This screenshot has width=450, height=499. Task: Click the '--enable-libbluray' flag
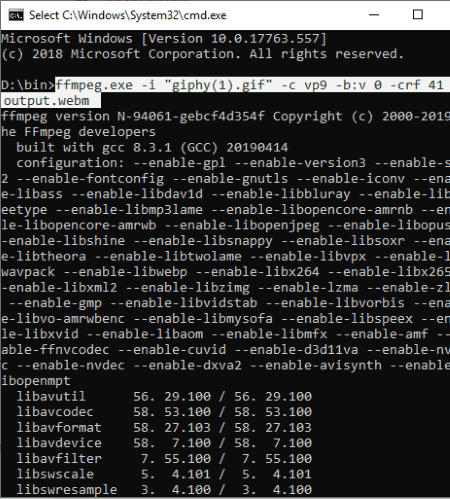281,194
